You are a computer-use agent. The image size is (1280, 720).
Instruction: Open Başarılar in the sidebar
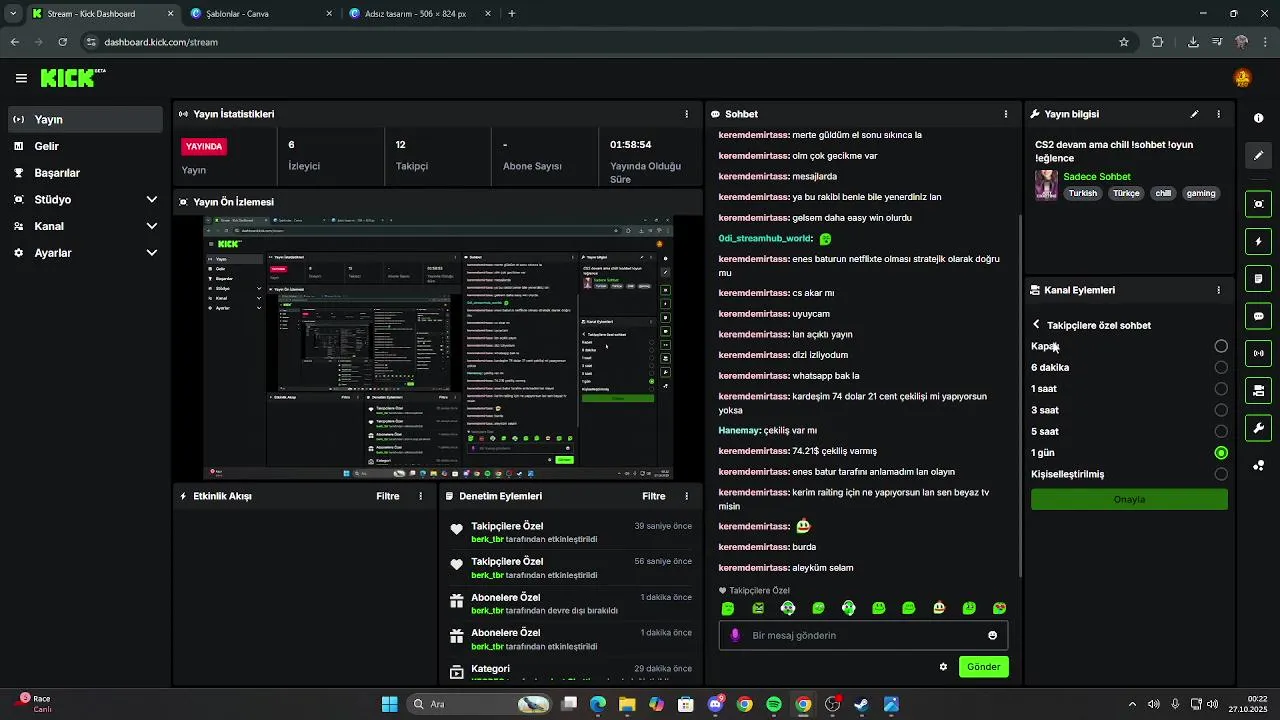click(85, 173)
